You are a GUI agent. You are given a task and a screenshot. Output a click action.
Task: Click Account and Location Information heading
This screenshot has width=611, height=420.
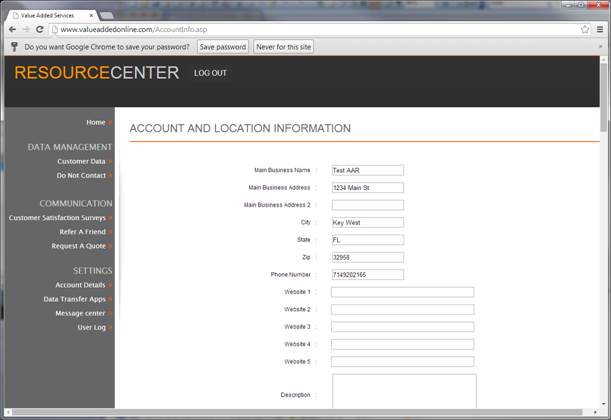[240, 128]
